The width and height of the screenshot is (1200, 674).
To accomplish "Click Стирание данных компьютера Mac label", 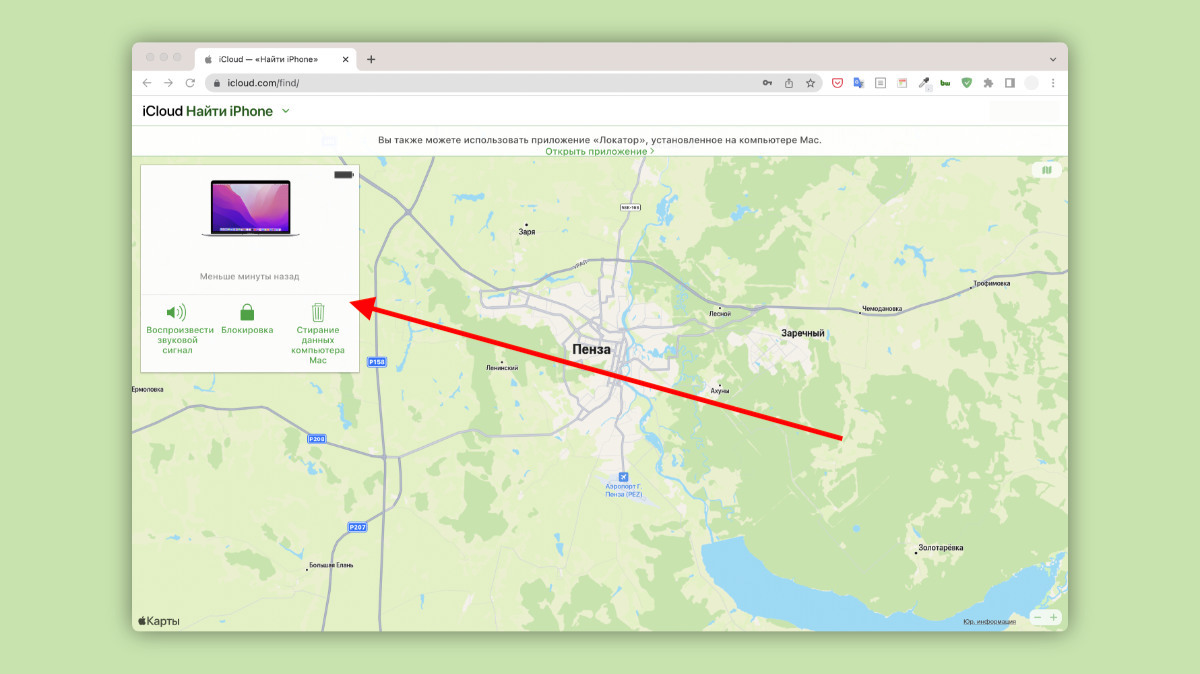I will coord(318,345).
